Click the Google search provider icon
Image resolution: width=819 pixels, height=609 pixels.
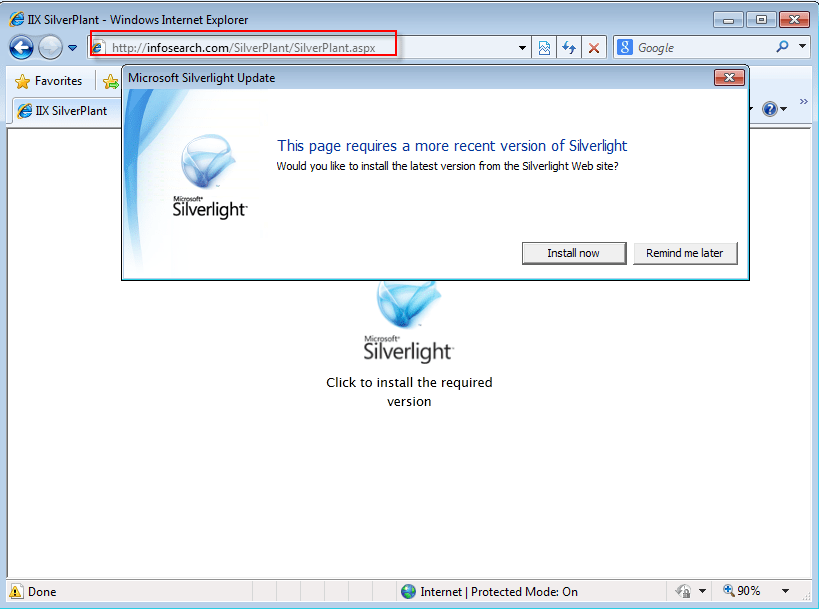(x=625, y=48)
